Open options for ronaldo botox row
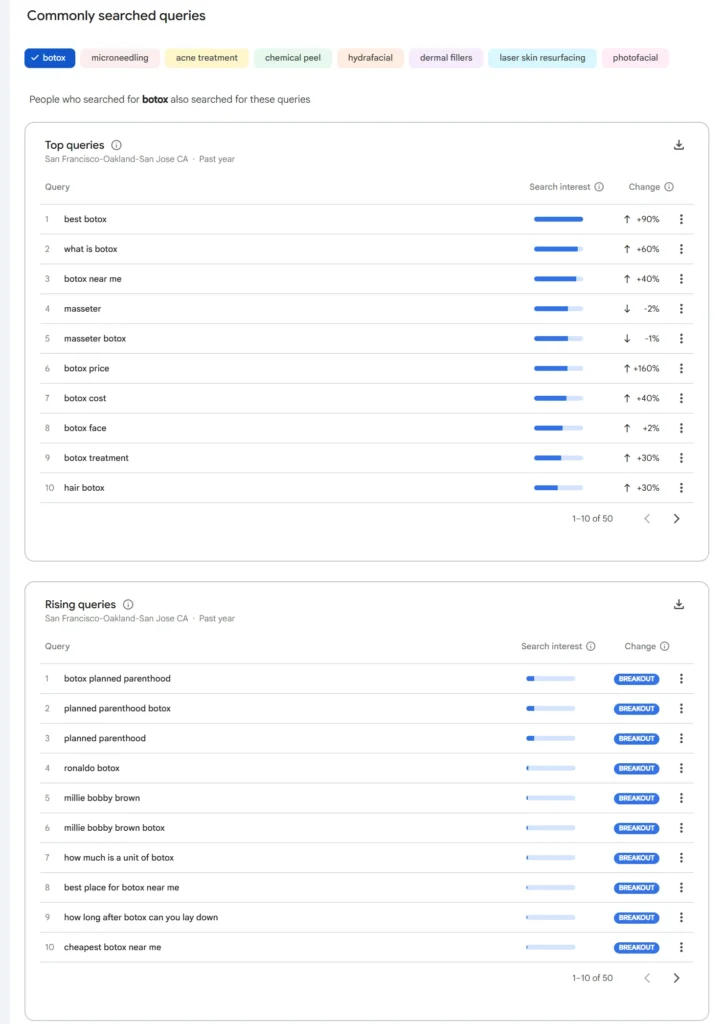724x1024 pixels. [x=681, y=768]
